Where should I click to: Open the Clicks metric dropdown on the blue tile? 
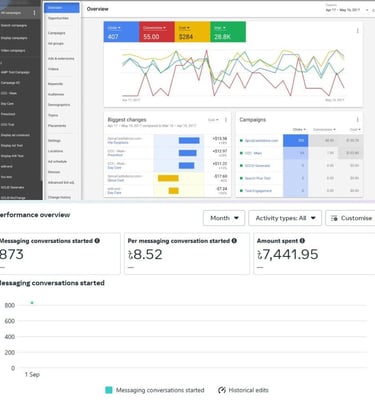(114, 28)
